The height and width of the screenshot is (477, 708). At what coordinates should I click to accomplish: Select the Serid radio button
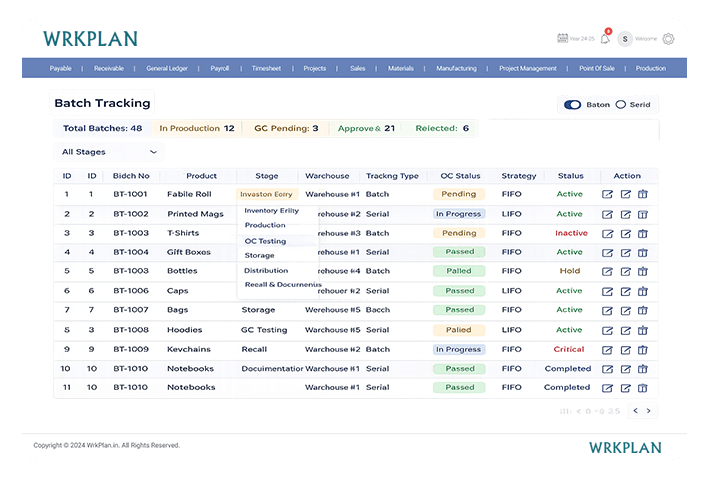coord(621,105)
